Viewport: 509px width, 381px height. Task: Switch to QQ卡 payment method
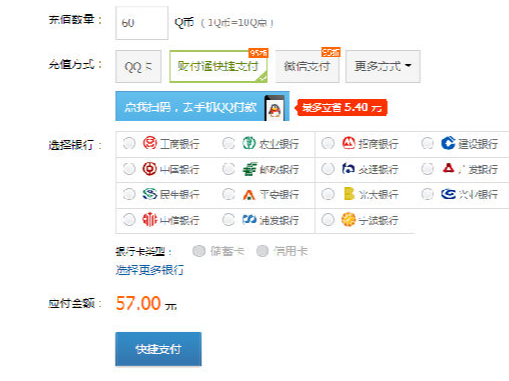coord(138,66)
